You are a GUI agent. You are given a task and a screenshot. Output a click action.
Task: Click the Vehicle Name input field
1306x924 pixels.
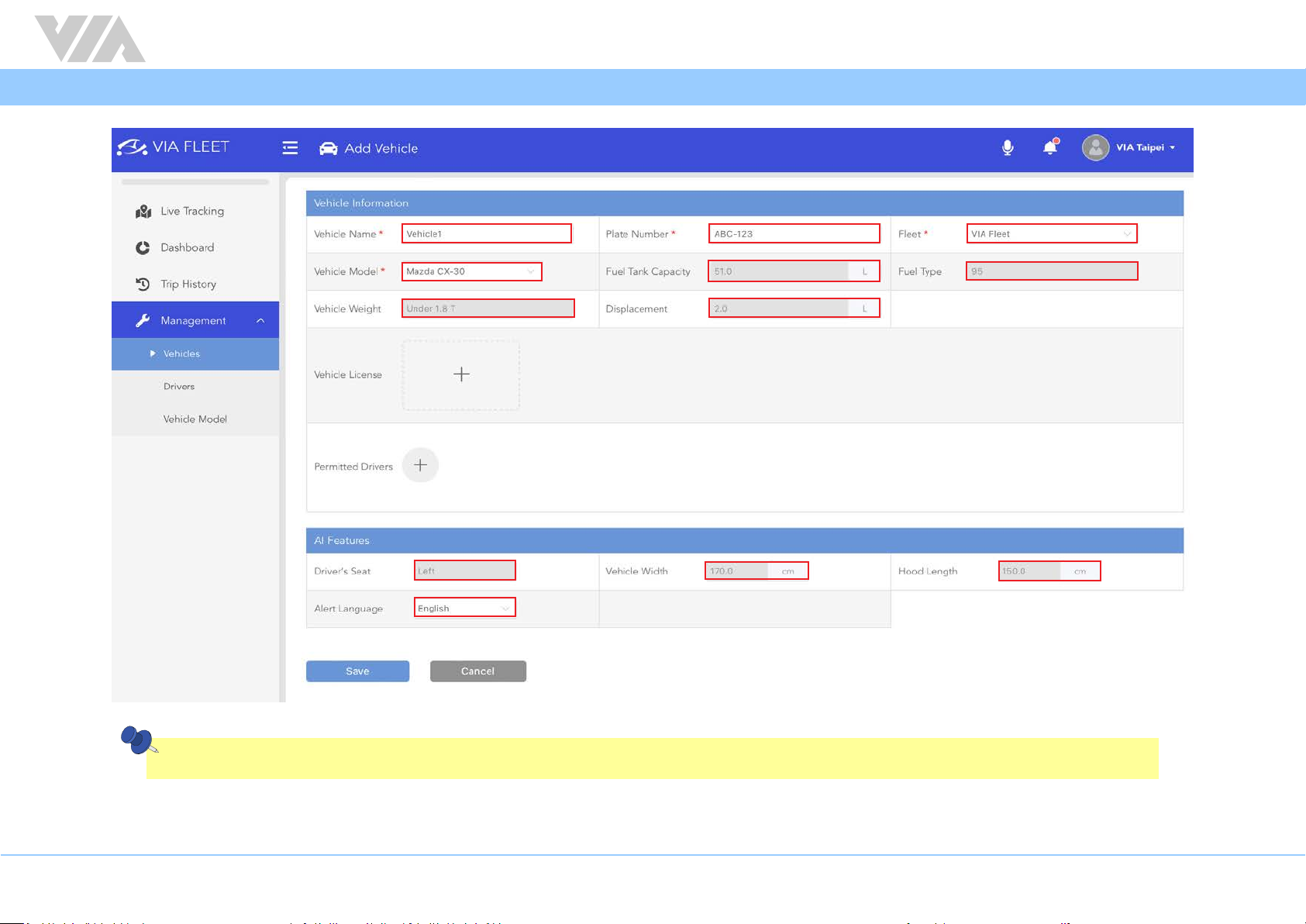(487, 233)
